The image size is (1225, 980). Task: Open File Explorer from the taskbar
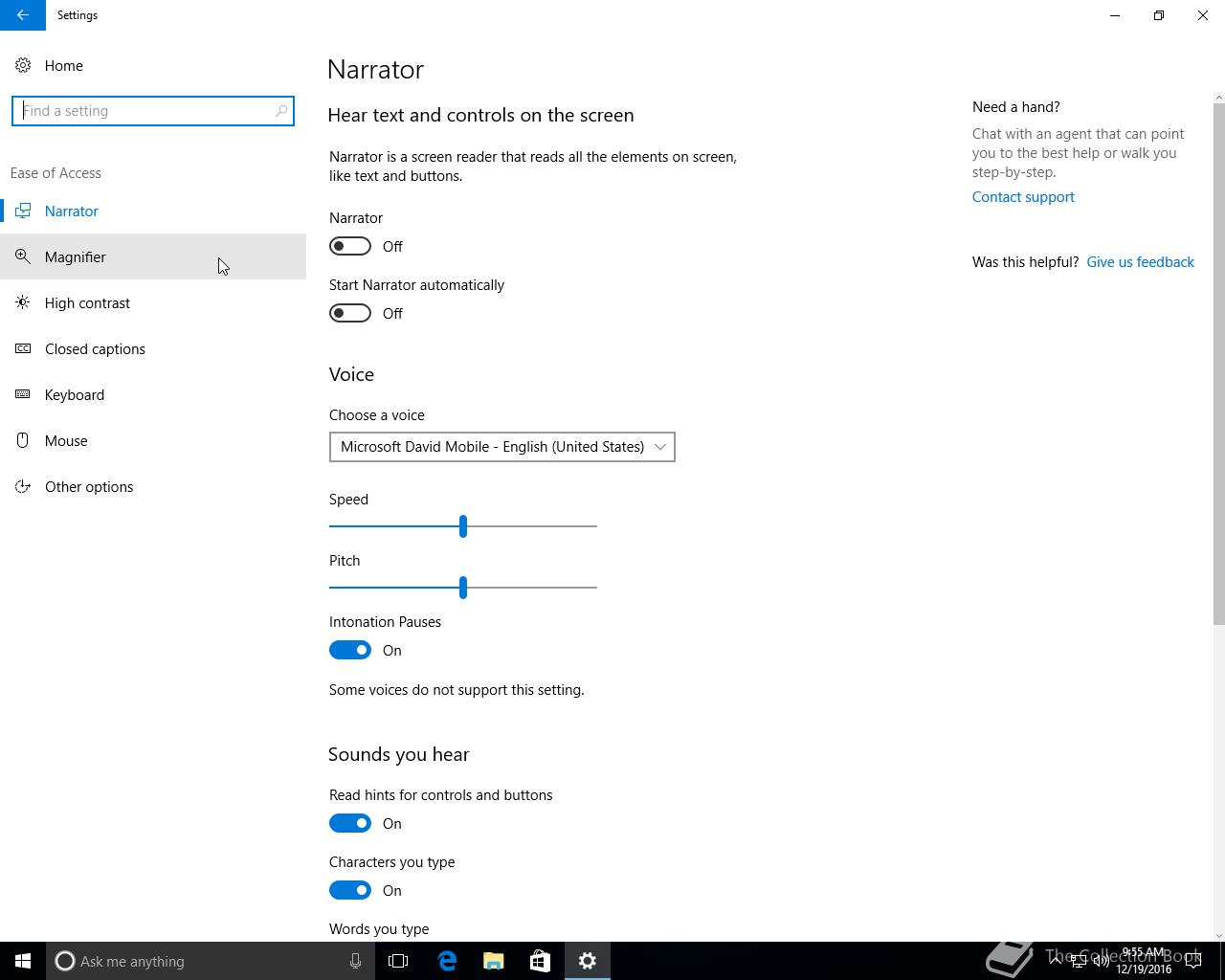493,961
